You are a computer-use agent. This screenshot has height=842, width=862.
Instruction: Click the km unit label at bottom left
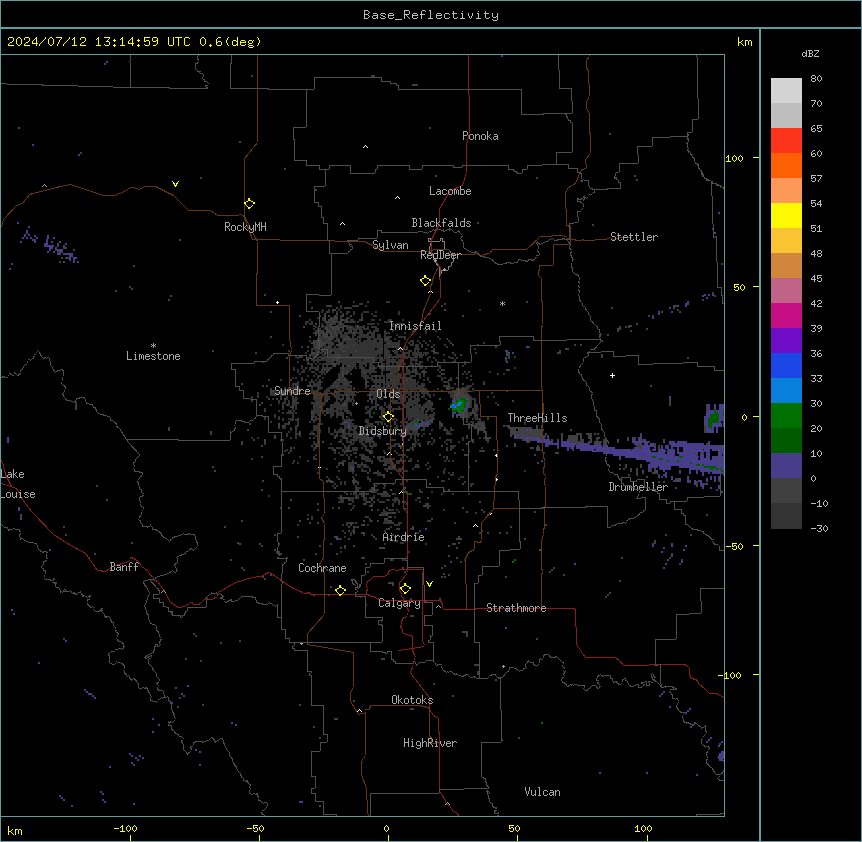pos(15,830)
